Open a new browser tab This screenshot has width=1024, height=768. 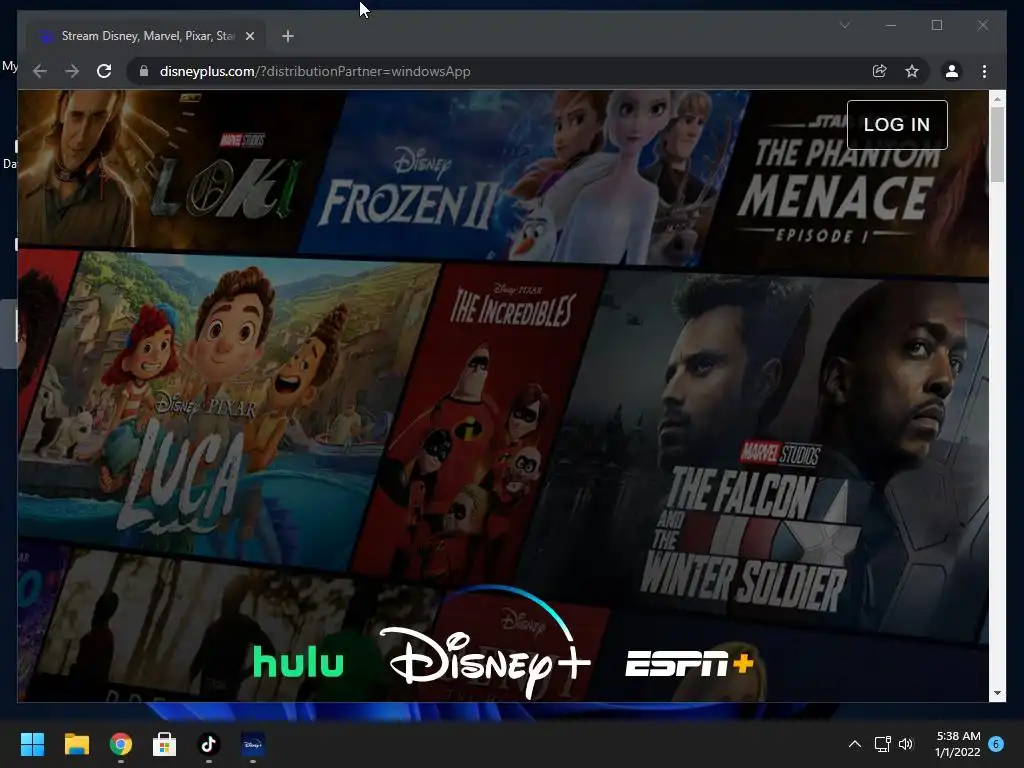point(288,36)
